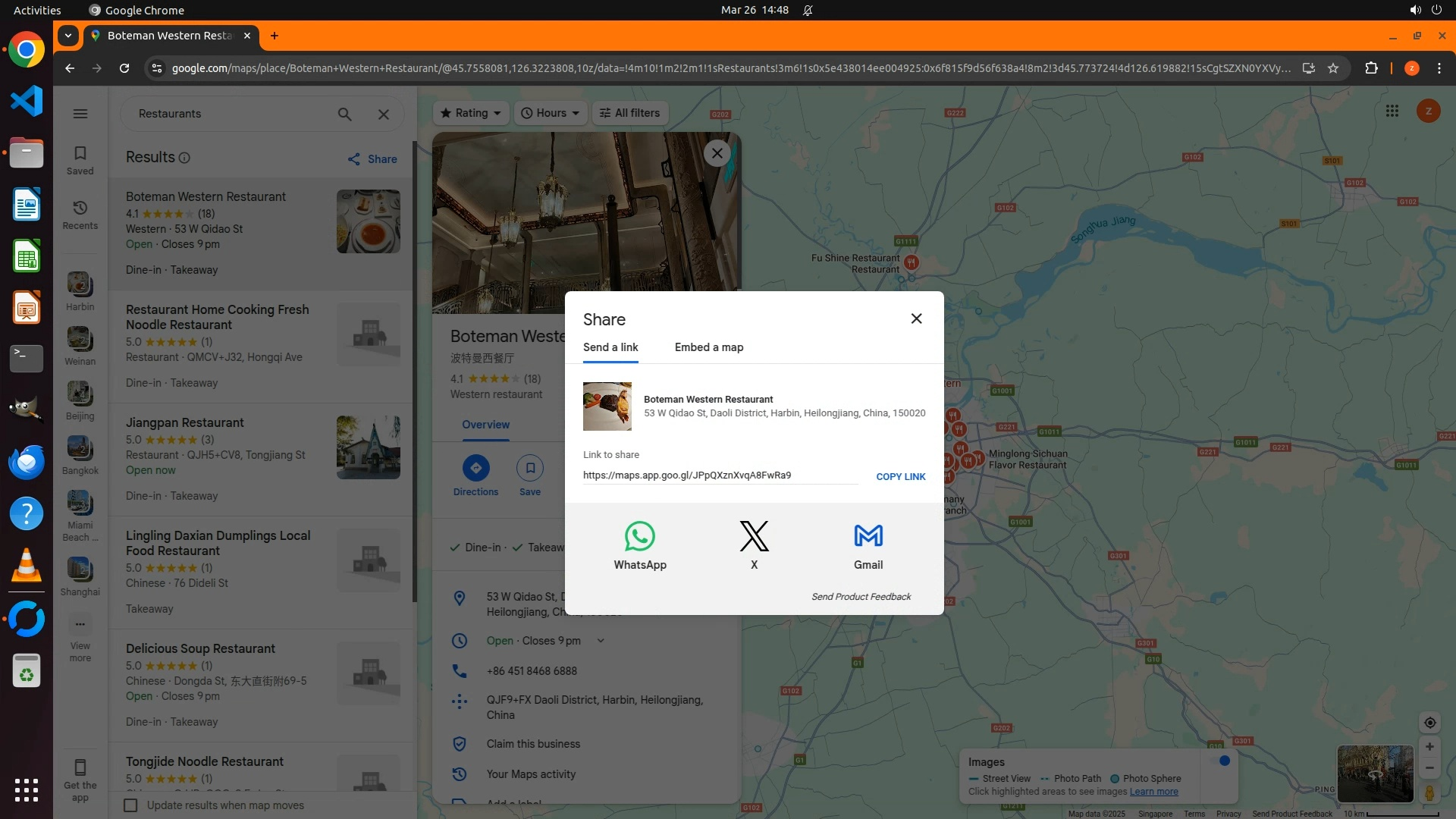This screenshot has width=1456, height=819.
Task: Open the Hours filter dropdown
Action: tap(551, 113)
